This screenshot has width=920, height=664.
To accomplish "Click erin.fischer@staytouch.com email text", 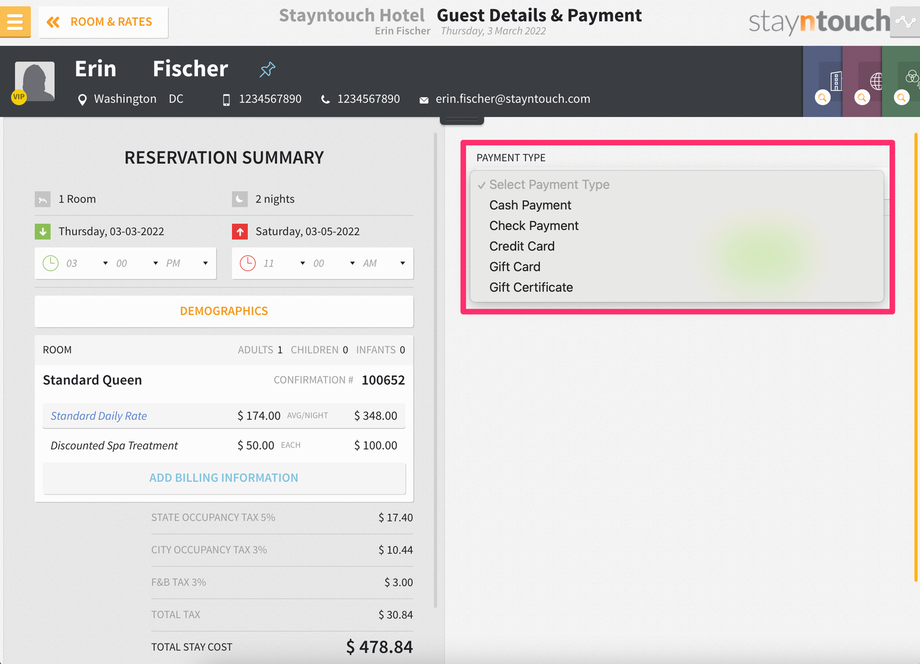I will (x=513, y=99).
